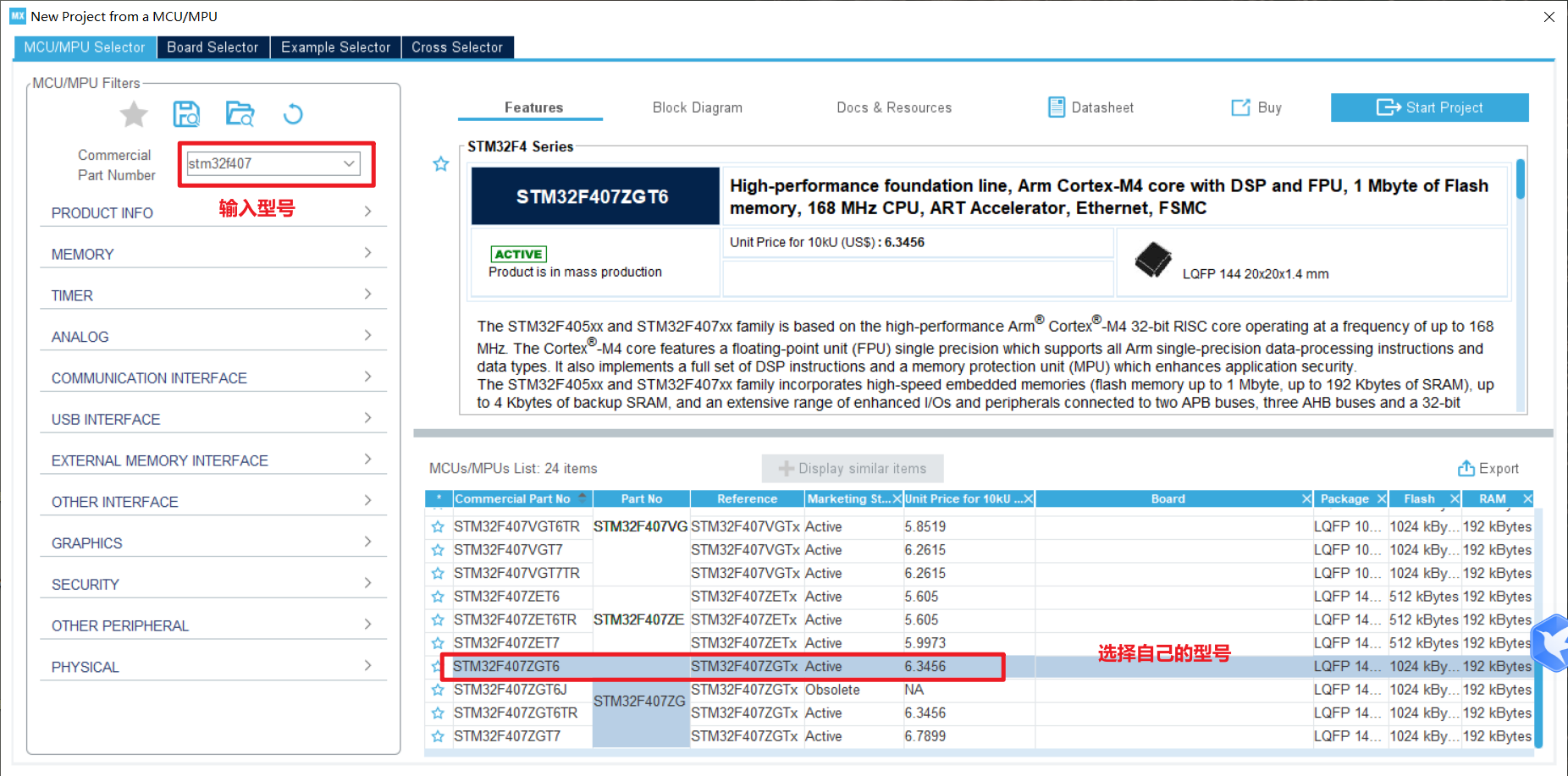The width and height of the screenshot is (1568, 776).
Task: Remove the RAM column
Action: tap(1527, 499)
